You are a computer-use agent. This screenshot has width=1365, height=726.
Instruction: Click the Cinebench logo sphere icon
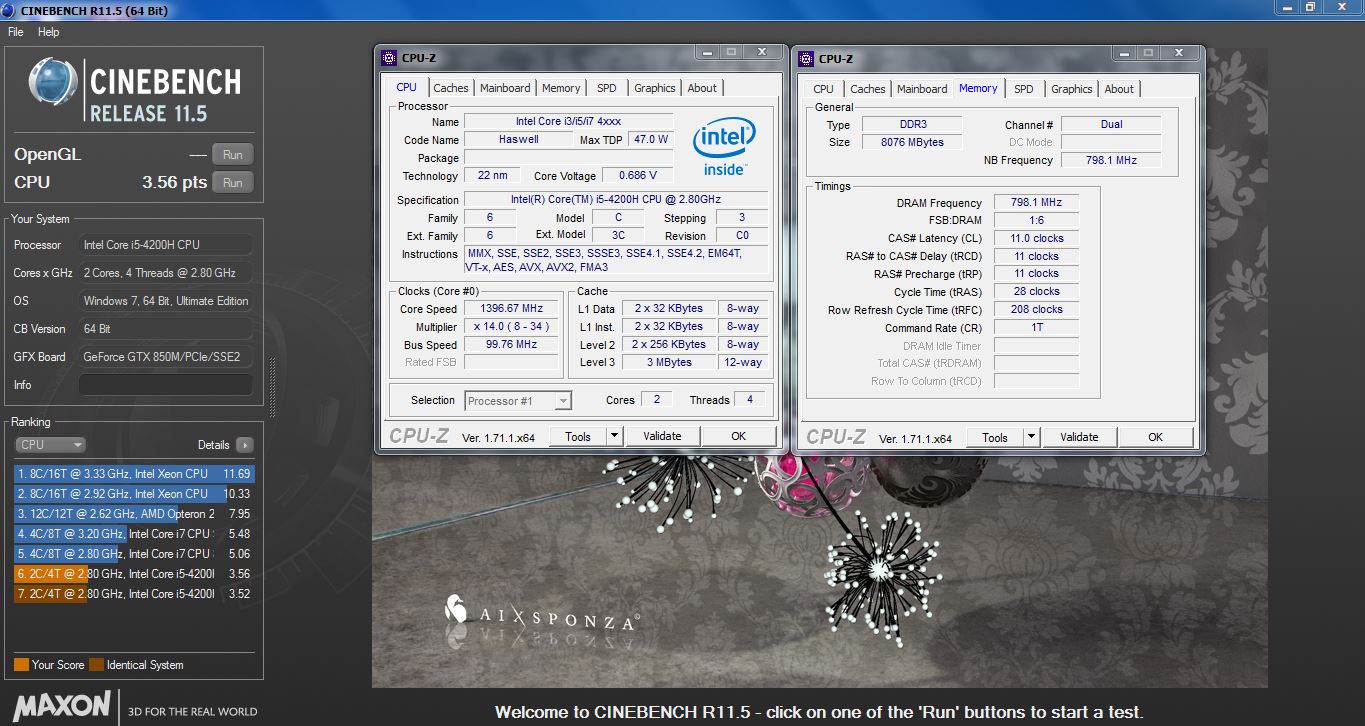coord(53,83)
